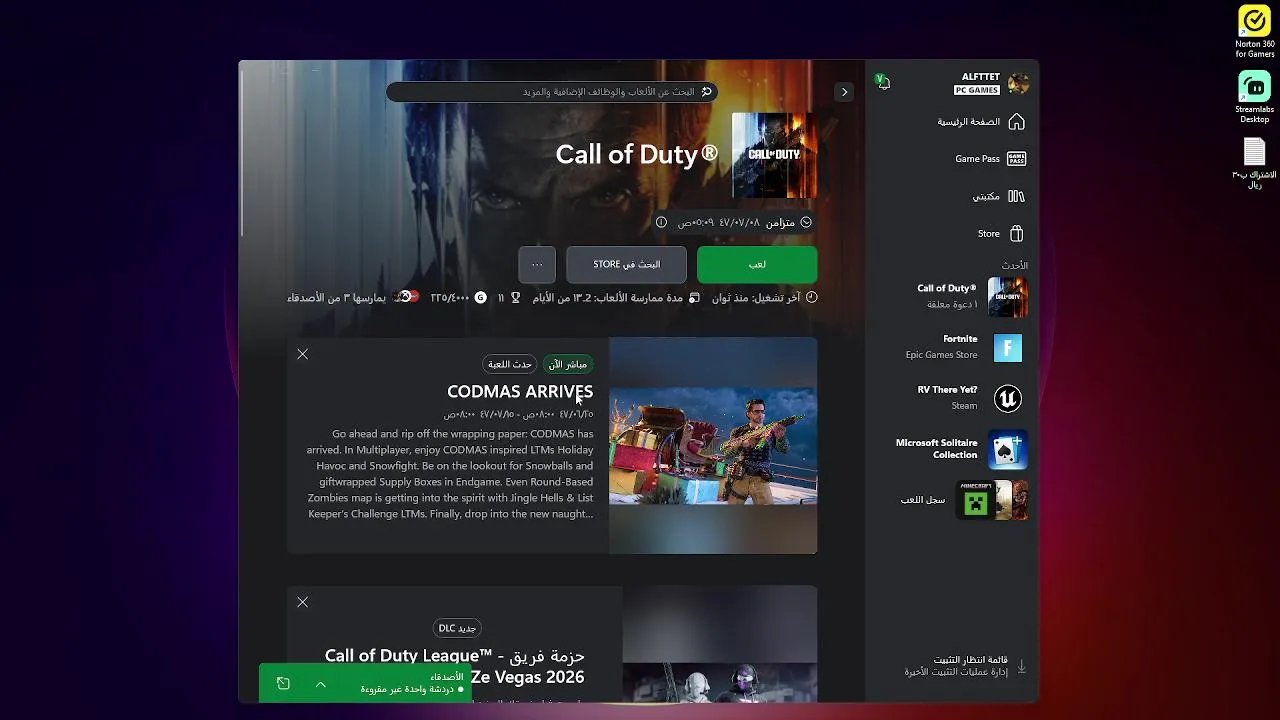Viewport: 1280px width, 720px height.
Task: Click the last played clock icon
Action: (811, 297)
